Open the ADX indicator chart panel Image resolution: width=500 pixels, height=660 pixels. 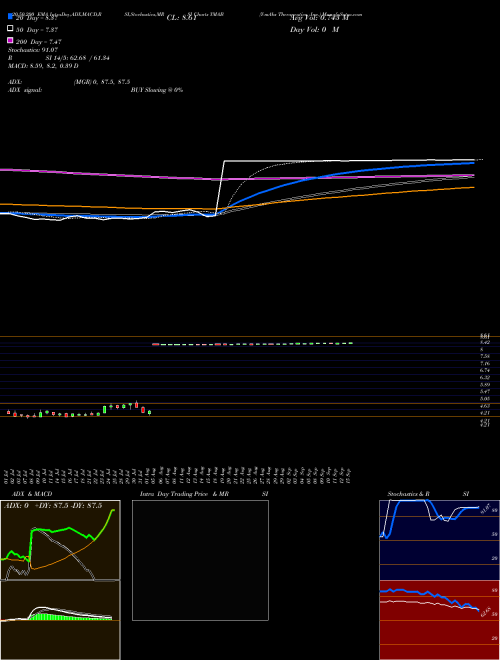[x=60, y=540]
